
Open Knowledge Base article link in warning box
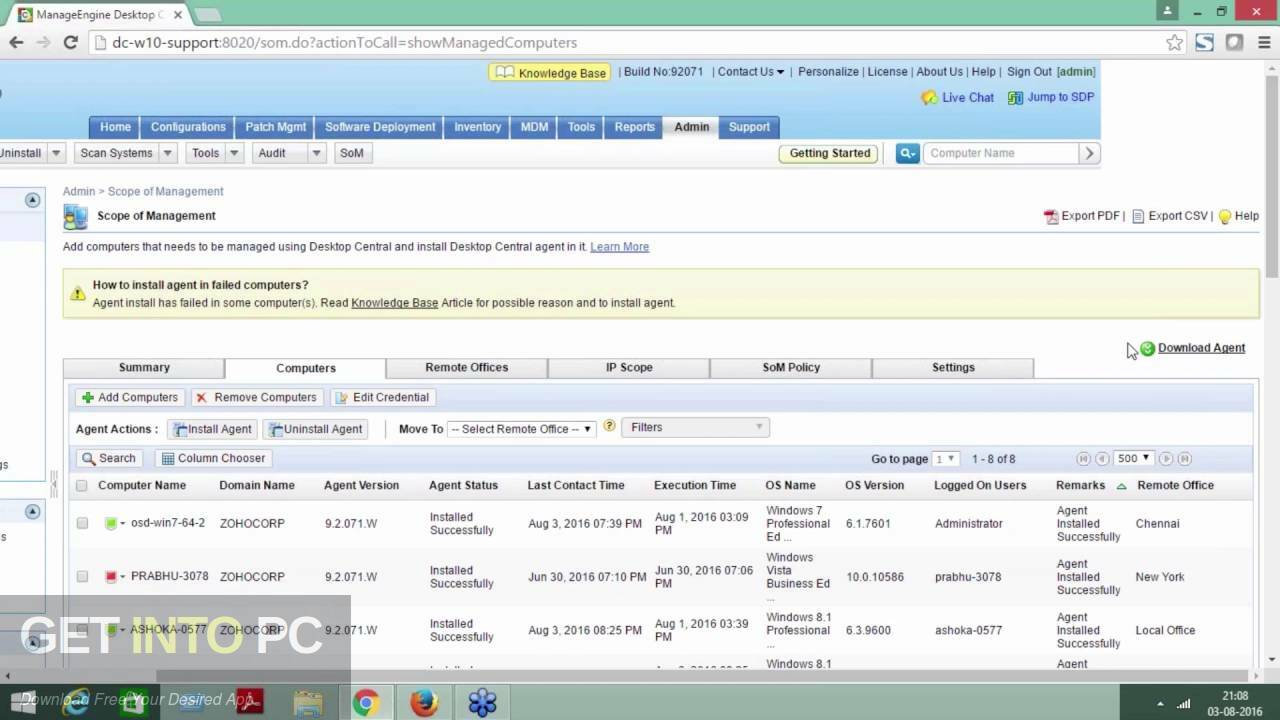(394, 303)
